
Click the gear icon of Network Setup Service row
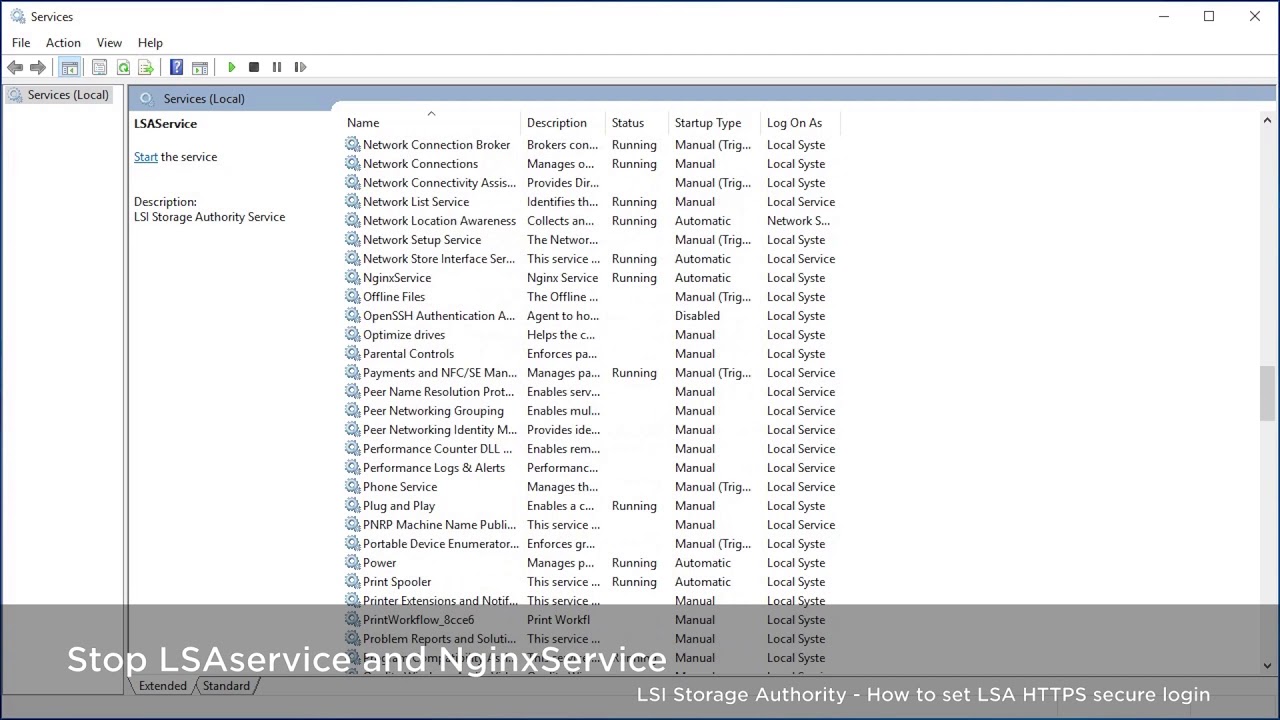pos(352,240)
